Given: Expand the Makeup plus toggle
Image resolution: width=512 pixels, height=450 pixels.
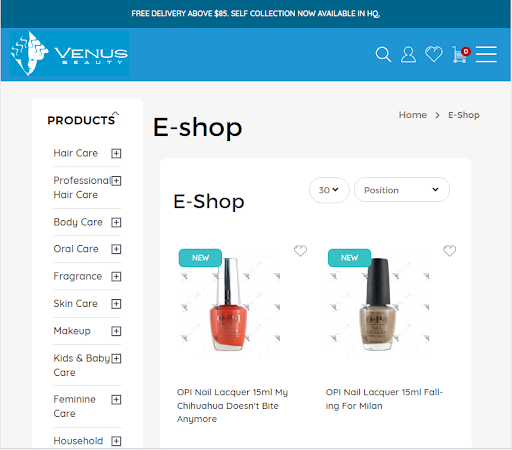Looking at the screenshot, I should click(x=116, y=331).
